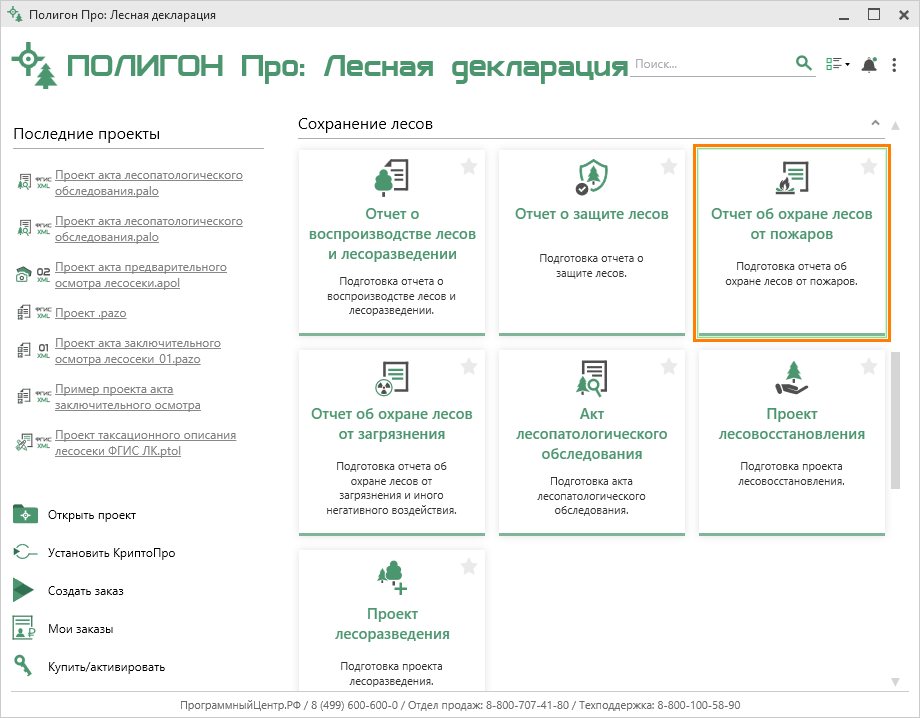
Task: Click file icon beside Проект .pazo
Action: (23, 312)
